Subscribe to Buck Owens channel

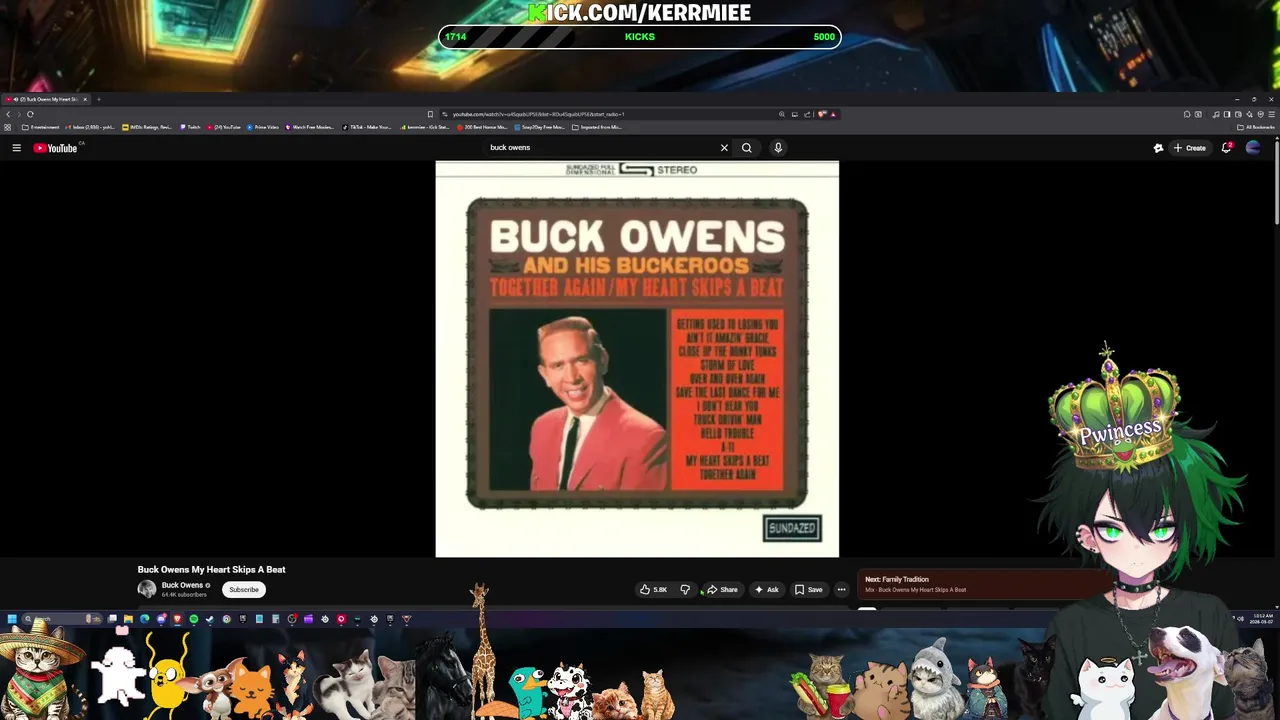[x=244, y=590]
